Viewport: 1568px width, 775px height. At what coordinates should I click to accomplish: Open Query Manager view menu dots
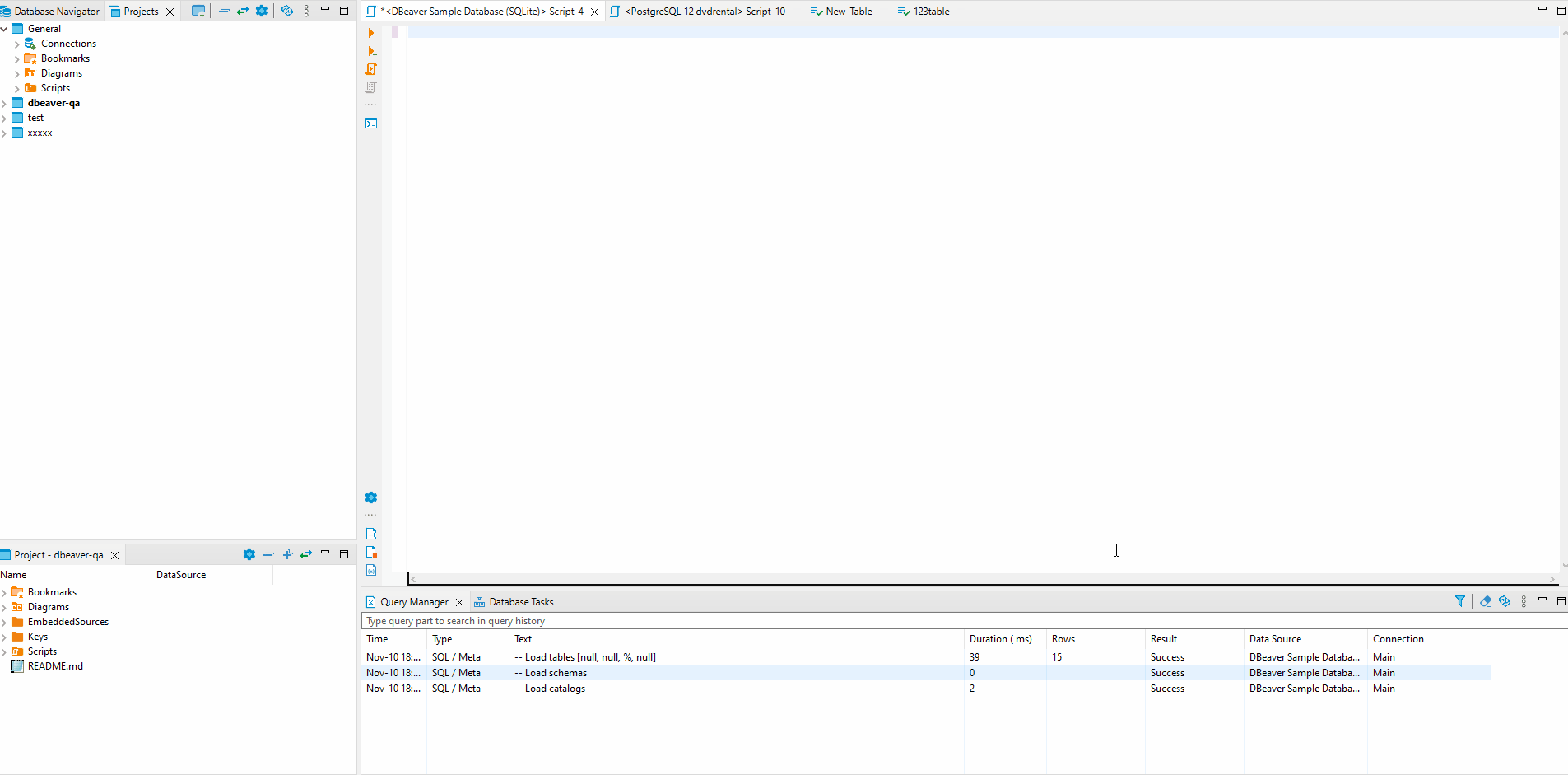1524,601
